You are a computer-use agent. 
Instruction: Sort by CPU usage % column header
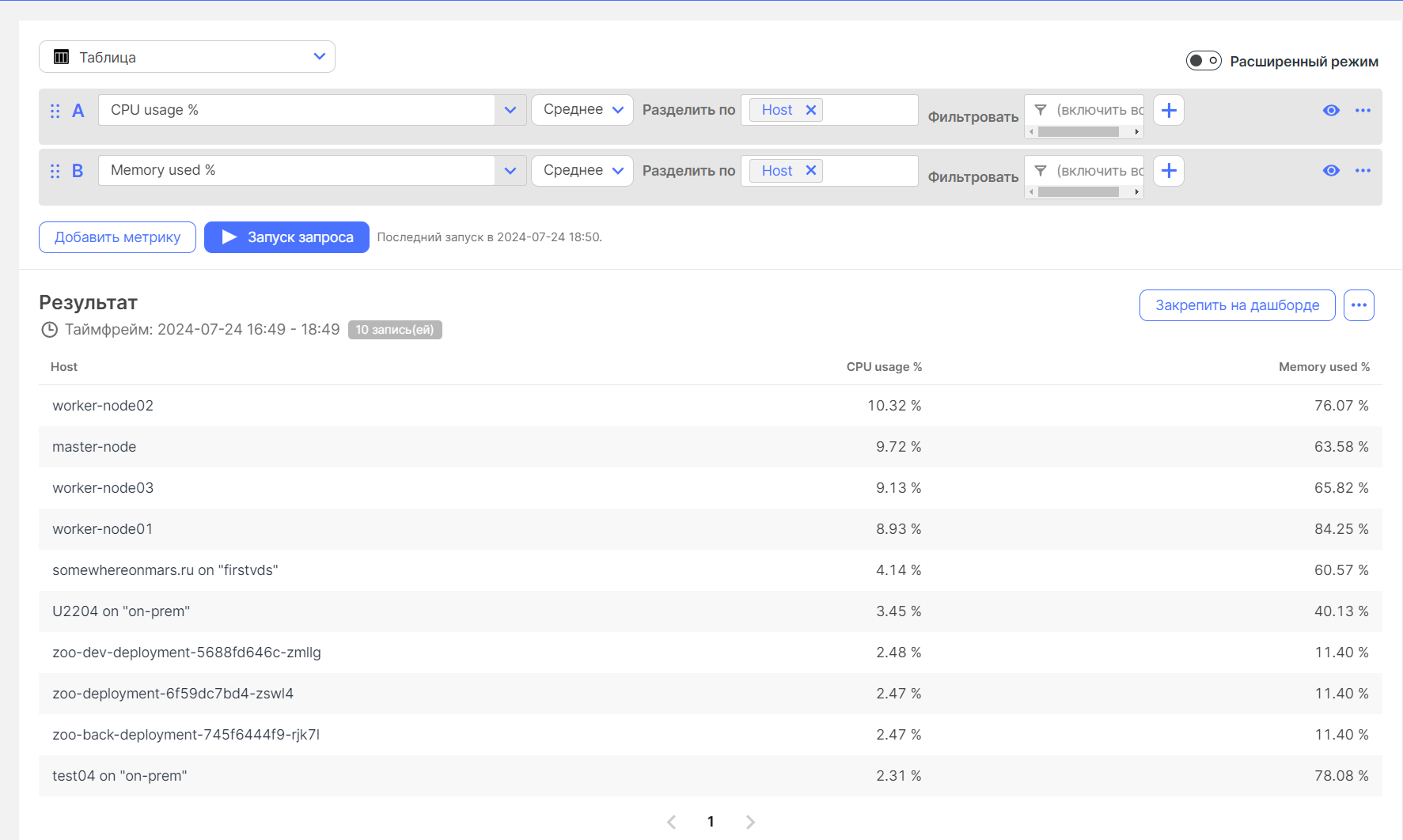click(x=883, y=367)
